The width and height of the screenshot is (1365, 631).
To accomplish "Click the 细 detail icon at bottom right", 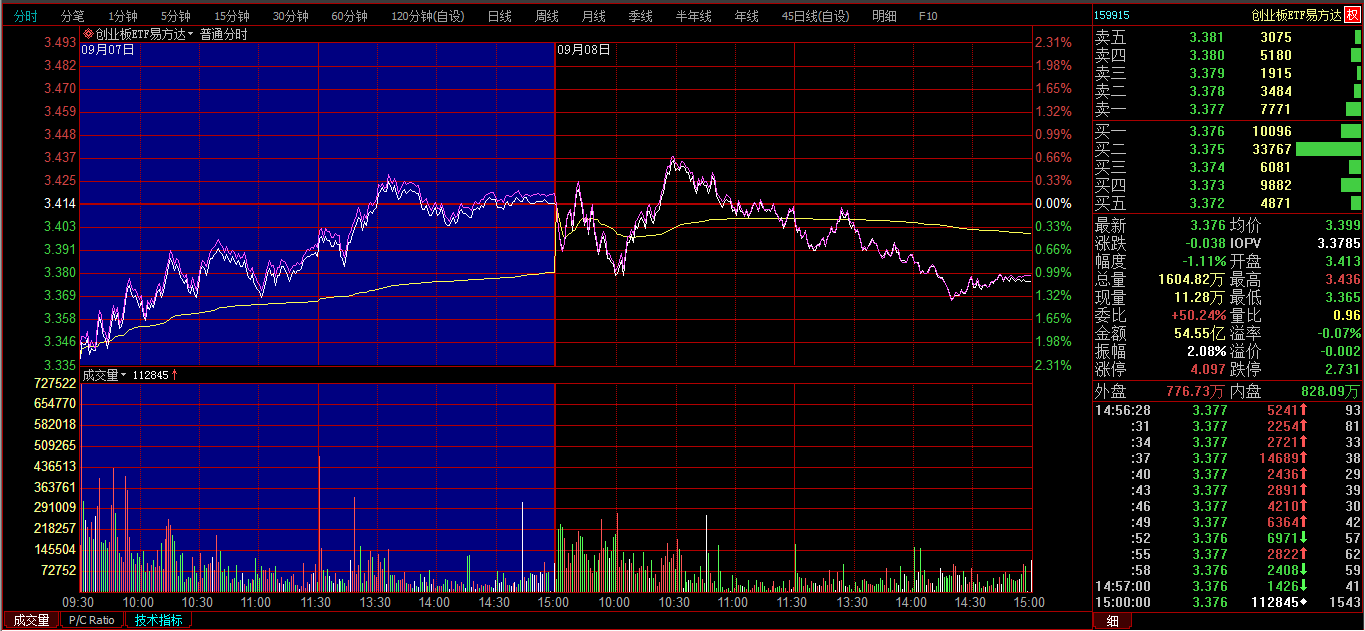I will click(1111, 621).
